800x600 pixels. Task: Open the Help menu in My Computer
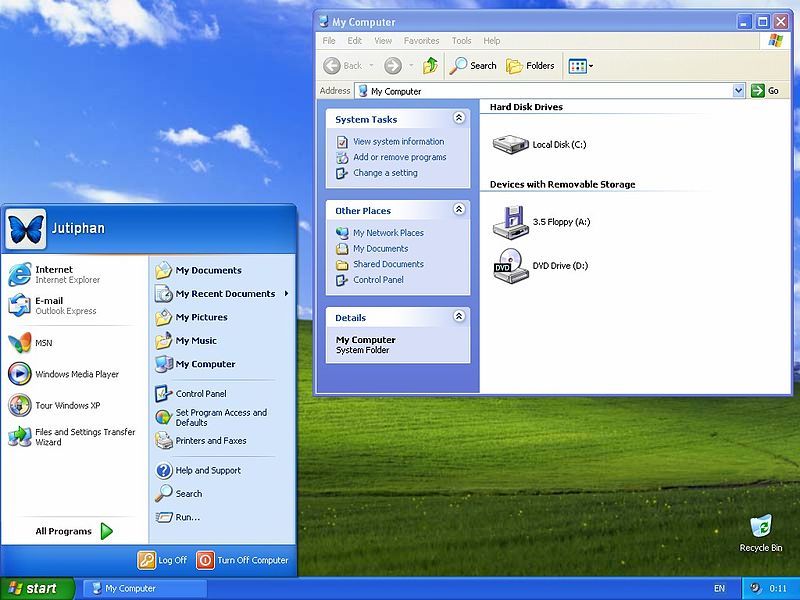(492, 41)
